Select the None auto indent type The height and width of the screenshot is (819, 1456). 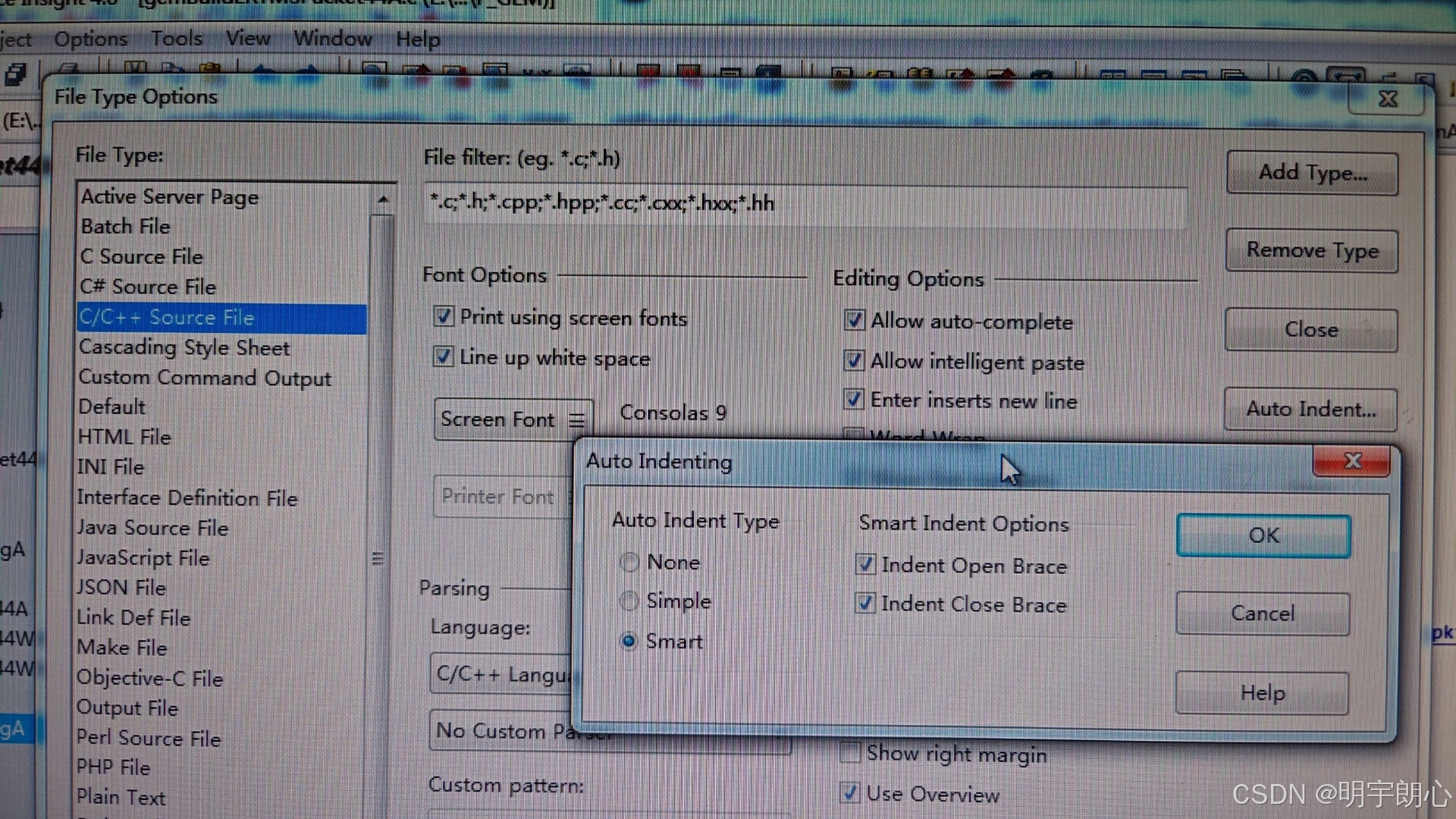coord(629,562)
